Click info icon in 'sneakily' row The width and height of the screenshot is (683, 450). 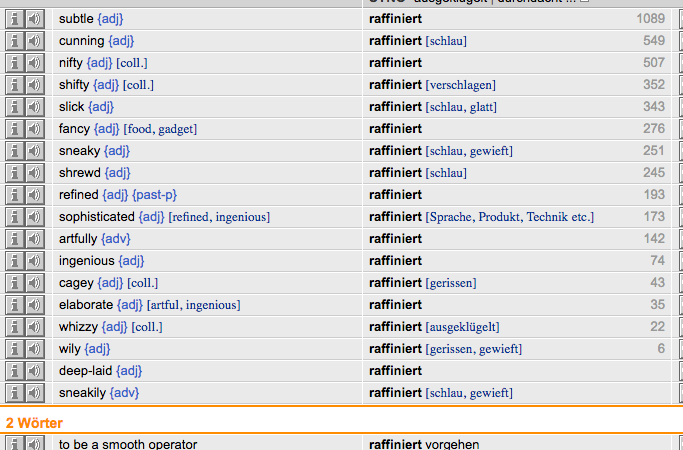pos(14,393)
